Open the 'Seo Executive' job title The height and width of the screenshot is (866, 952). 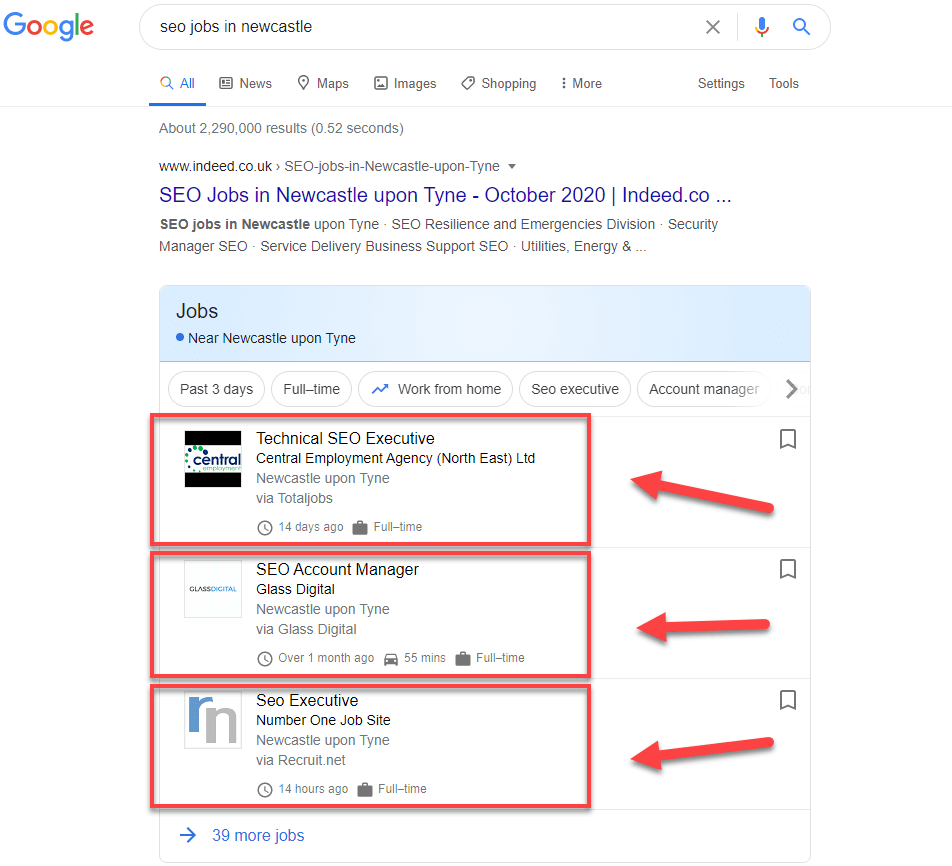[x=307, y=701]
